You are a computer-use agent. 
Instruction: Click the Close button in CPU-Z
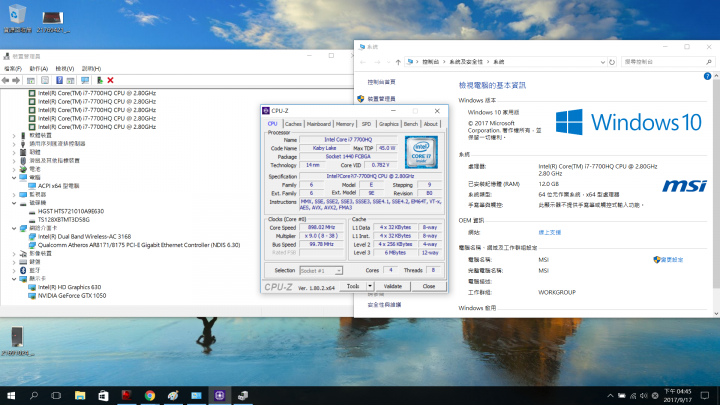pyautogui.click(x=429, y=286)
